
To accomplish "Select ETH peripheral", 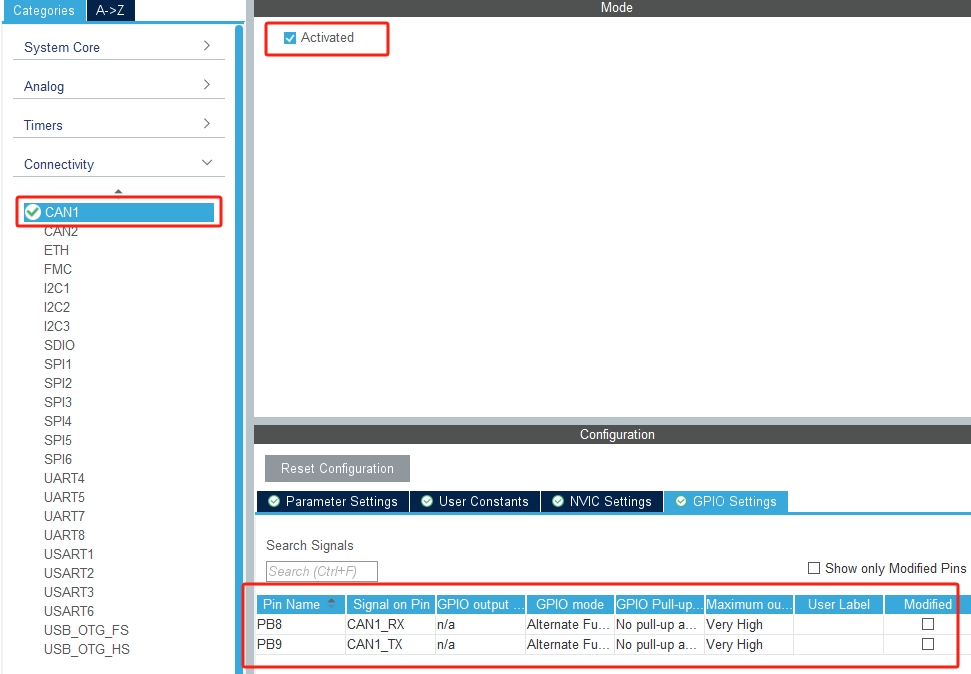I will click(56, 250).
